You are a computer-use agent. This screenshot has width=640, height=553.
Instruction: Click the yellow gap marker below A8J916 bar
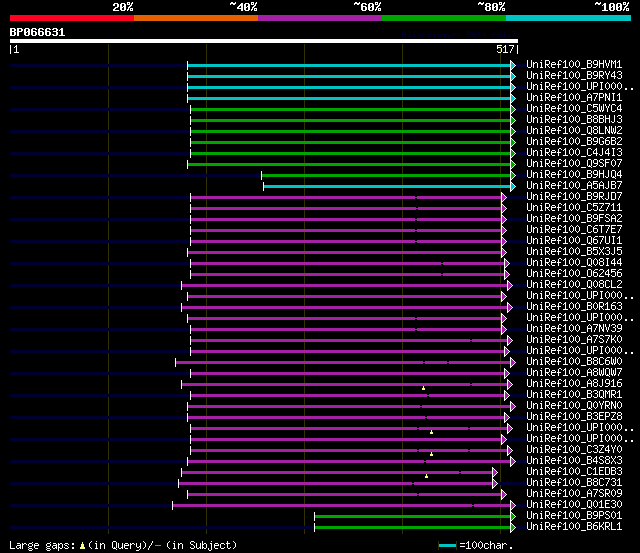point(423,388)
